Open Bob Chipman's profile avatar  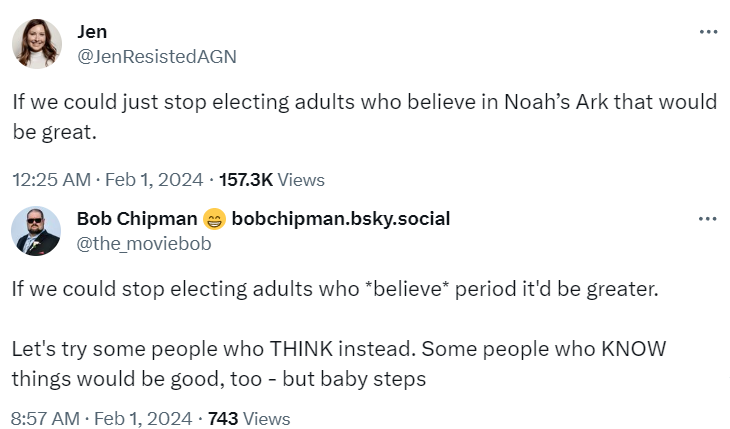pos(36,231)
